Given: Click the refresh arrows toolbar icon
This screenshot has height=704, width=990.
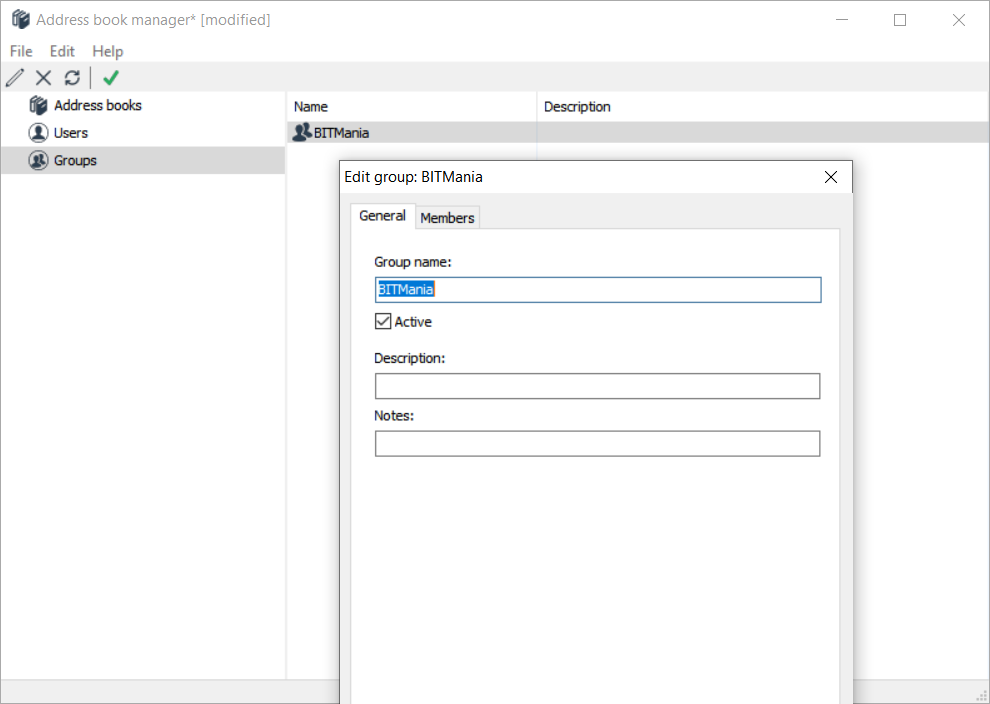Looking at the screenshot, I should [x=72, y=78].
